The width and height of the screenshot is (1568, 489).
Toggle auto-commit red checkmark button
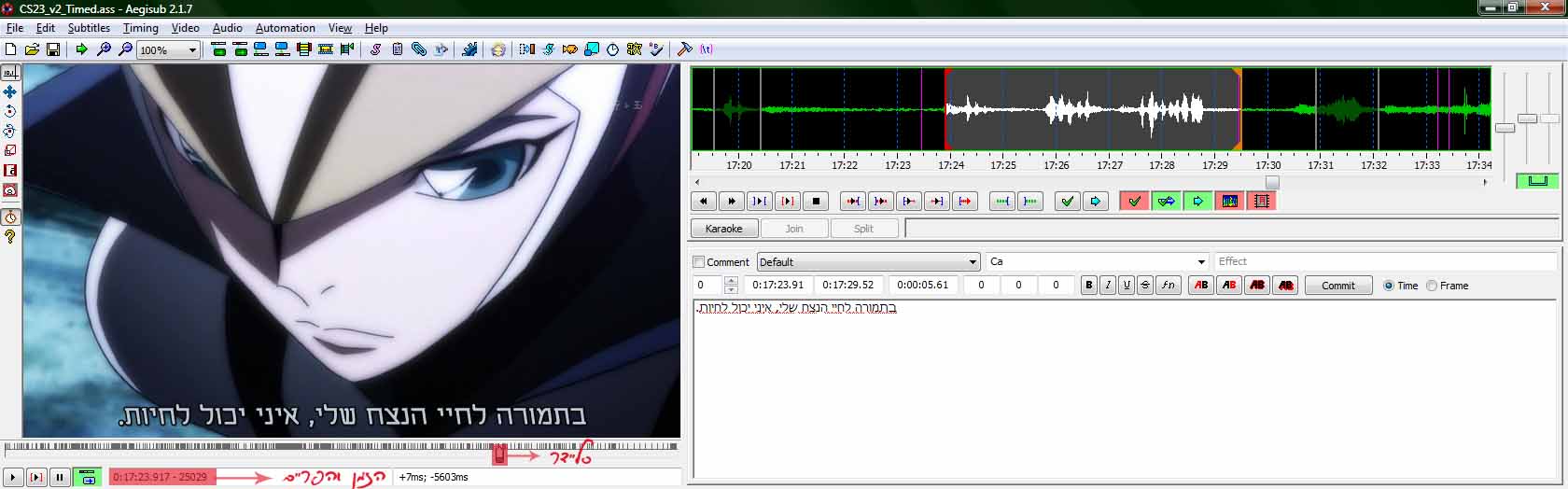pyautogui.click(x=1134, y=201)
